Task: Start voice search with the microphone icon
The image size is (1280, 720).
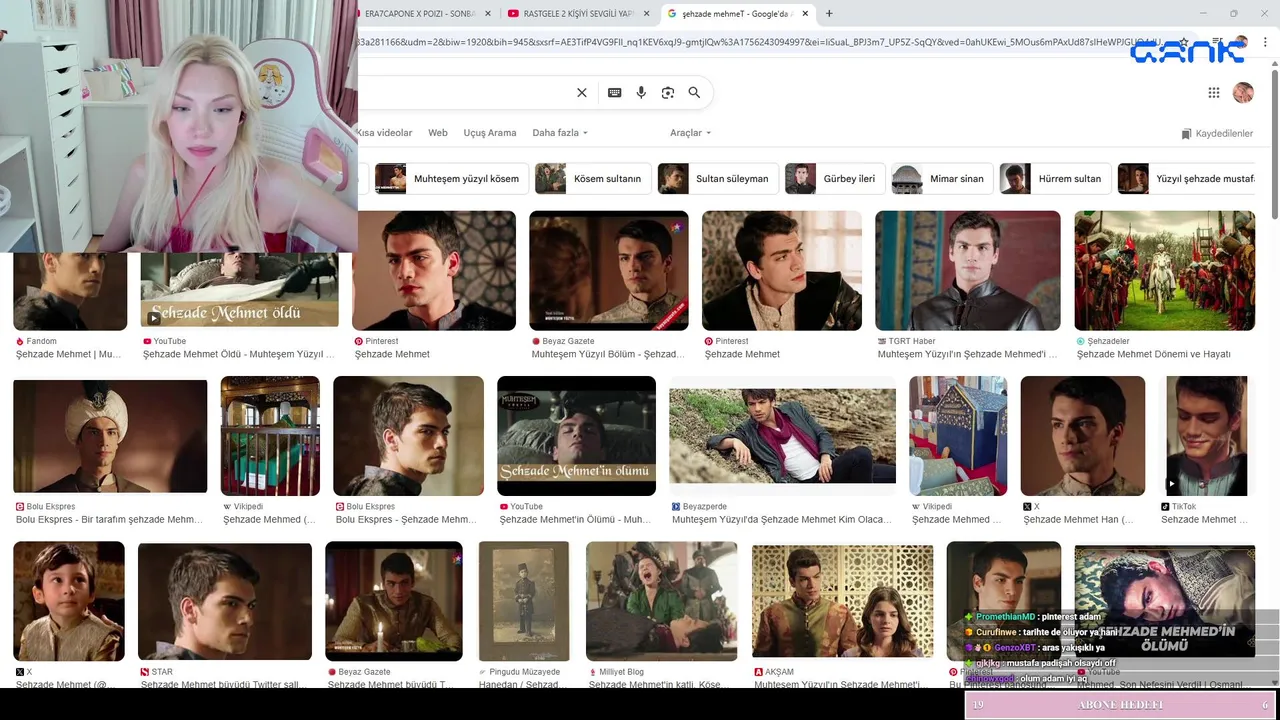Action: [641, 92]
